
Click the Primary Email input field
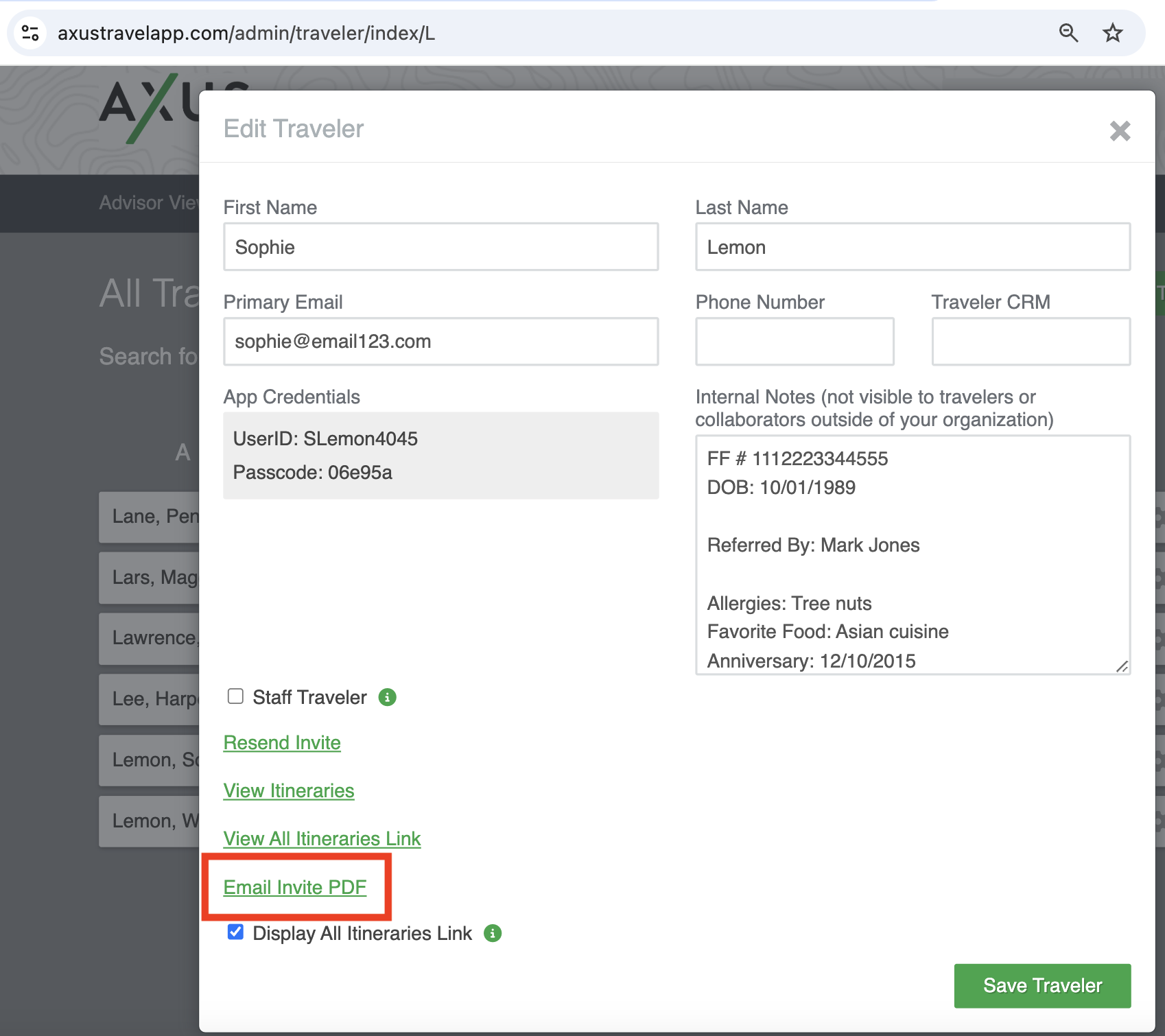[x=441, y=341]
